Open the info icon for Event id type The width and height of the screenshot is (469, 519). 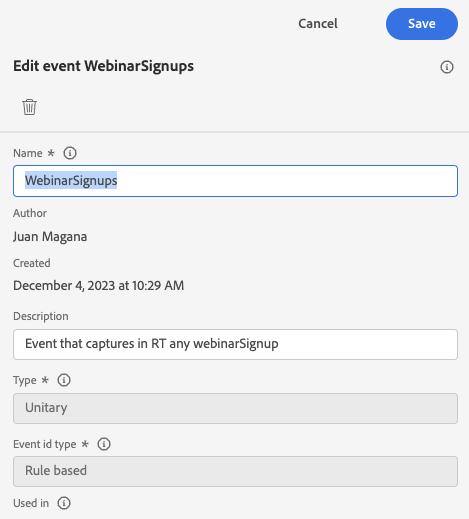[104, 444]
